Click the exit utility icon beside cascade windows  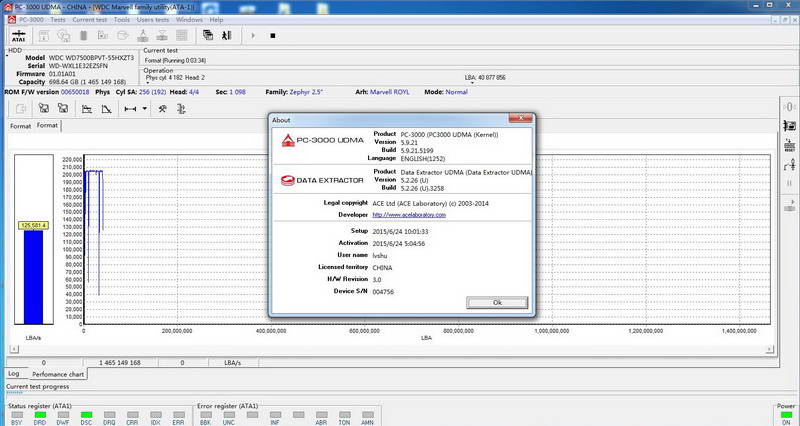(227, 35)
